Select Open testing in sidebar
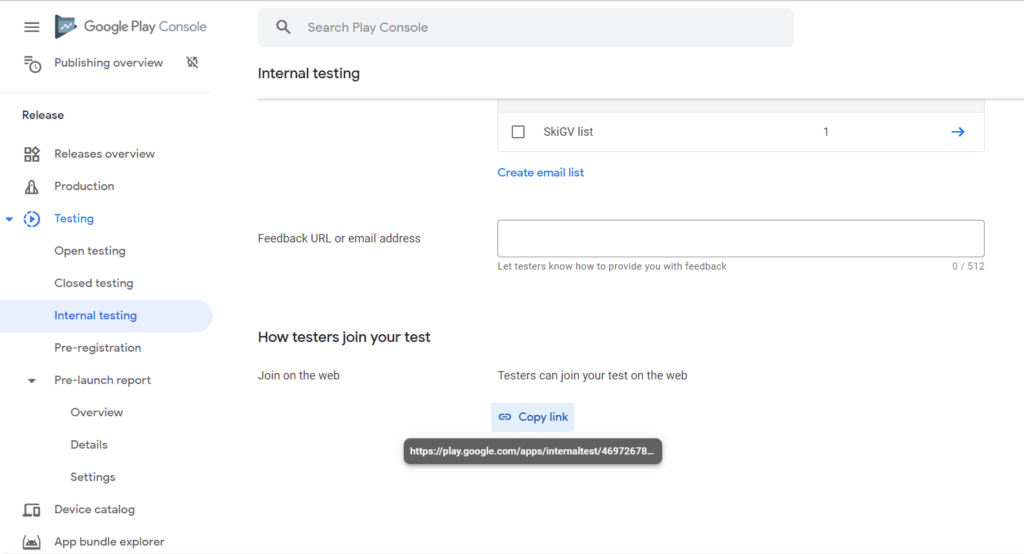Viewport: 1024px width, 554px height. pyautogui.click(x=90, y=251)
